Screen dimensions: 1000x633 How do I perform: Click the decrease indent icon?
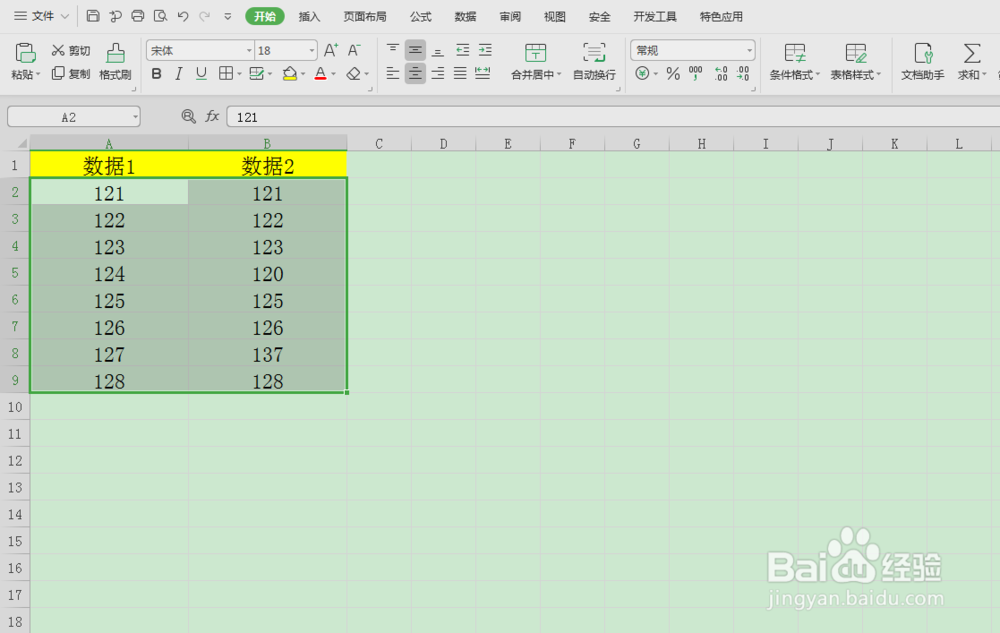462,50
